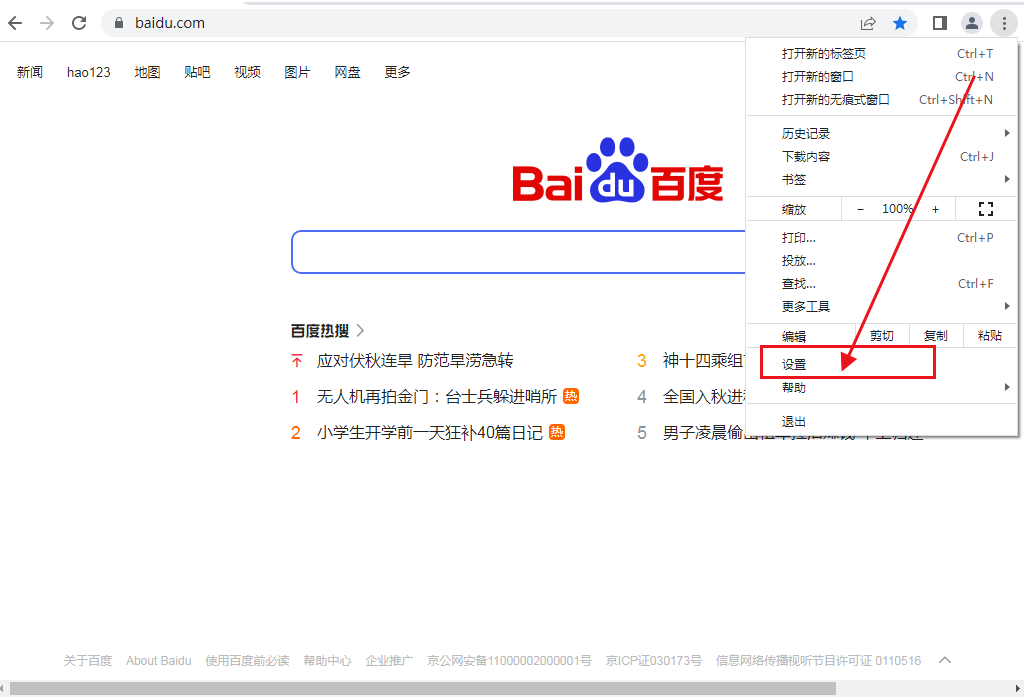Click the pinned-top arrow icon before 应对伏秋连旱
Image resolution: width=1024 pixels, height=697 pixels.
296,361
